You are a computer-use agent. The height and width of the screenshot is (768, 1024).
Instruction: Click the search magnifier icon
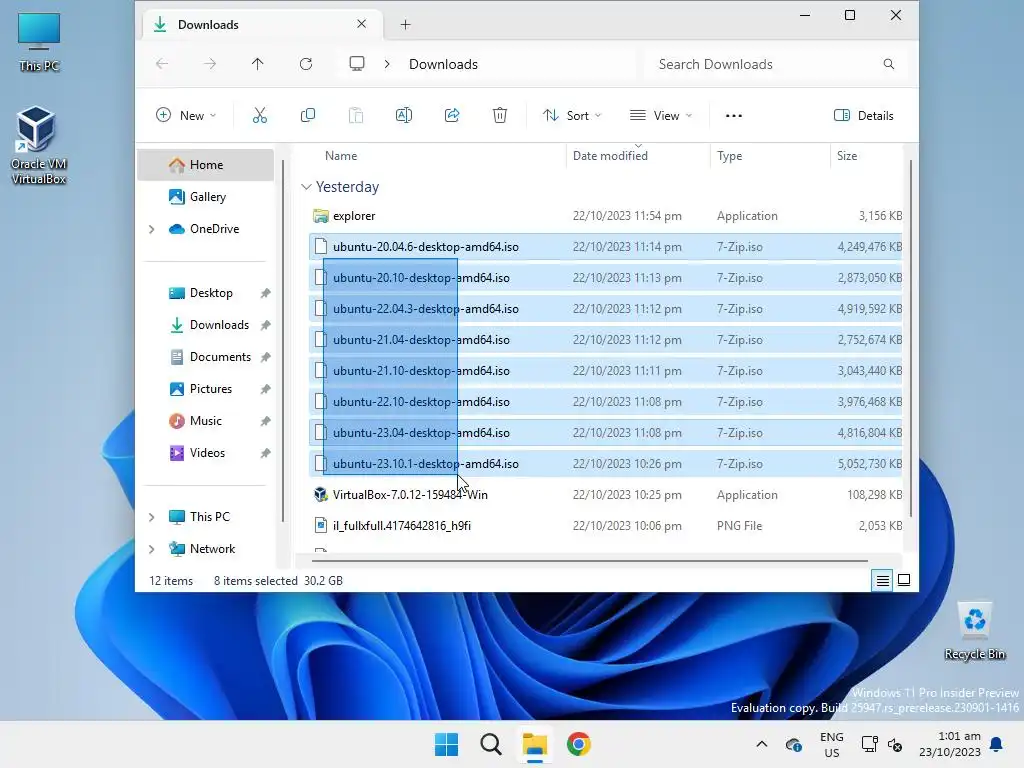[x=889, y=64]
